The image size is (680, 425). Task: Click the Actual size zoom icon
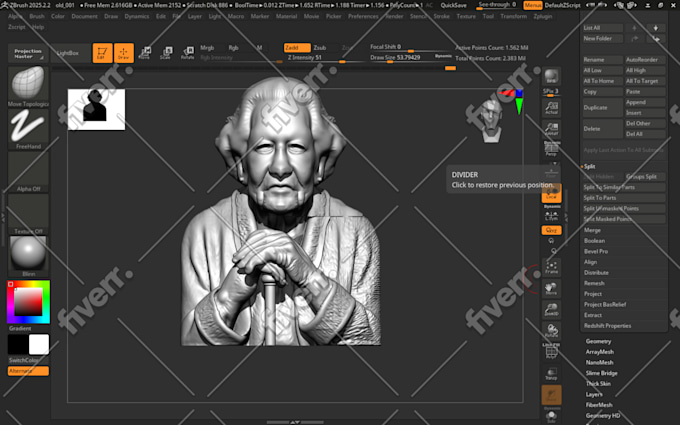point(551,108)
